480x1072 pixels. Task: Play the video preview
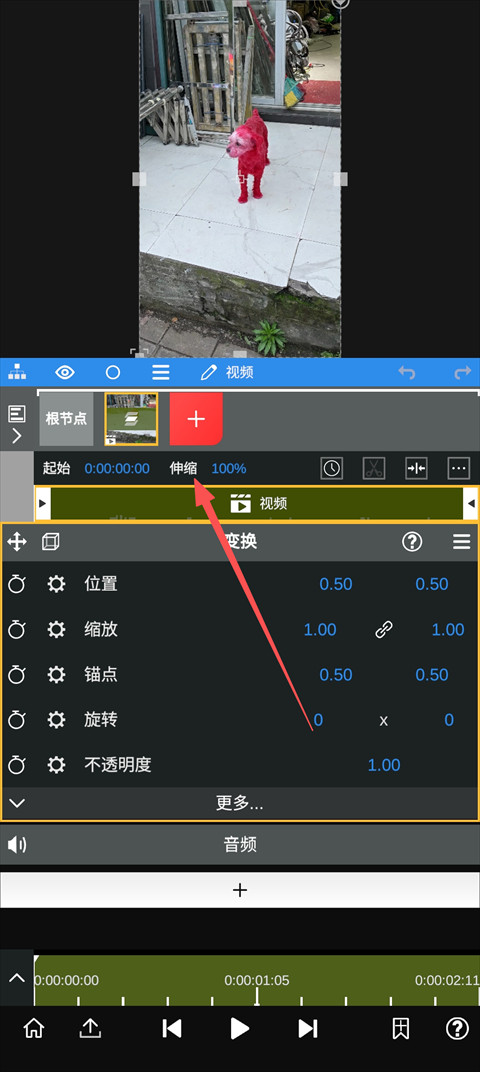[239, 1028]
